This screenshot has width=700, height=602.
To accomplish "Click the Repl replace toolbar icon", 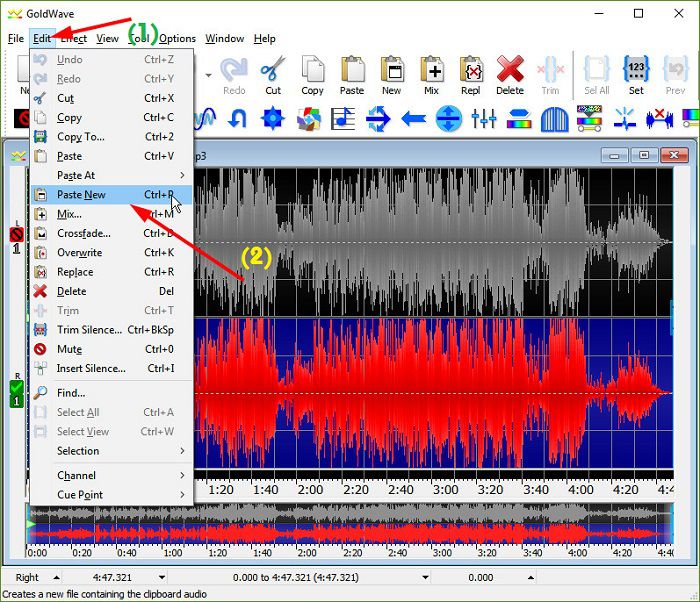I will pyautogui.click(x=471, y=75).
